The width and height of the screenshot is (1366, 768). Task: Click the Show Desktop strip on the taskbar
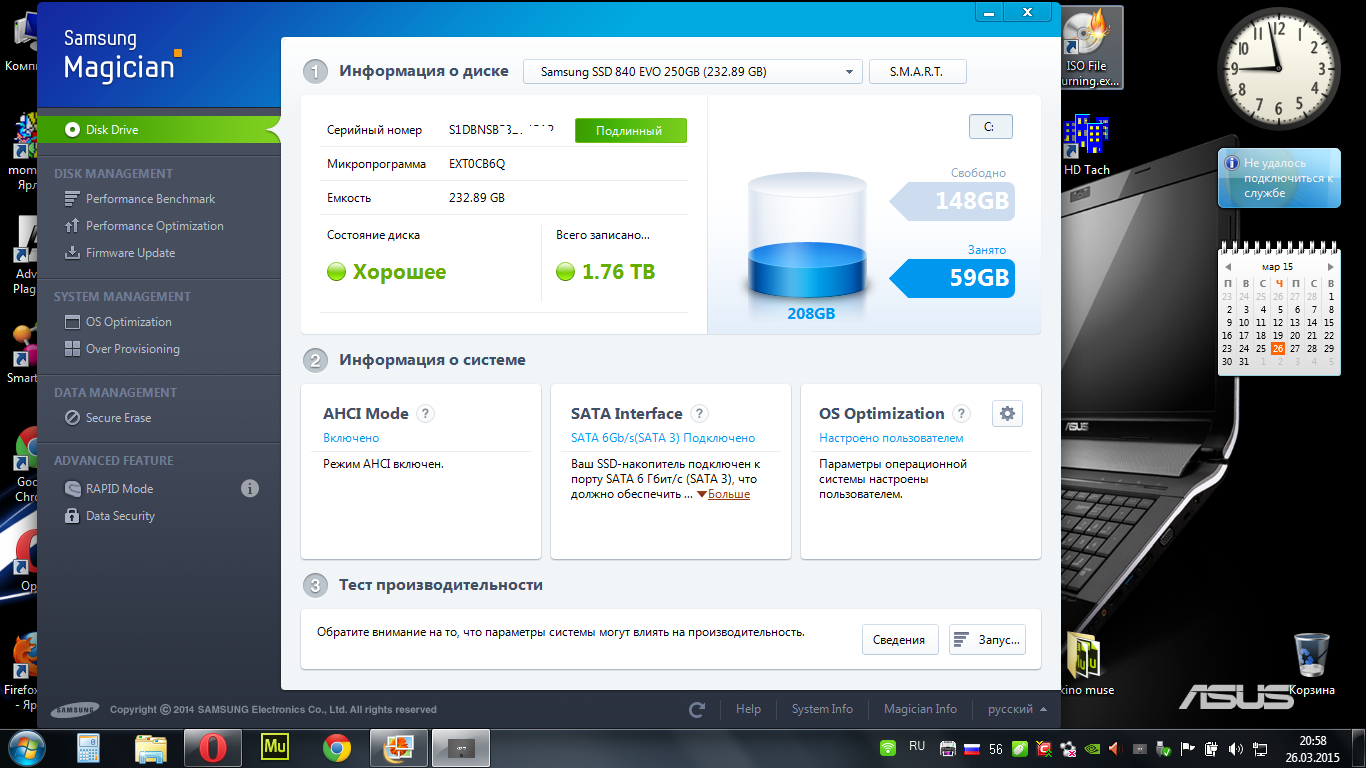coord(1359,748)
